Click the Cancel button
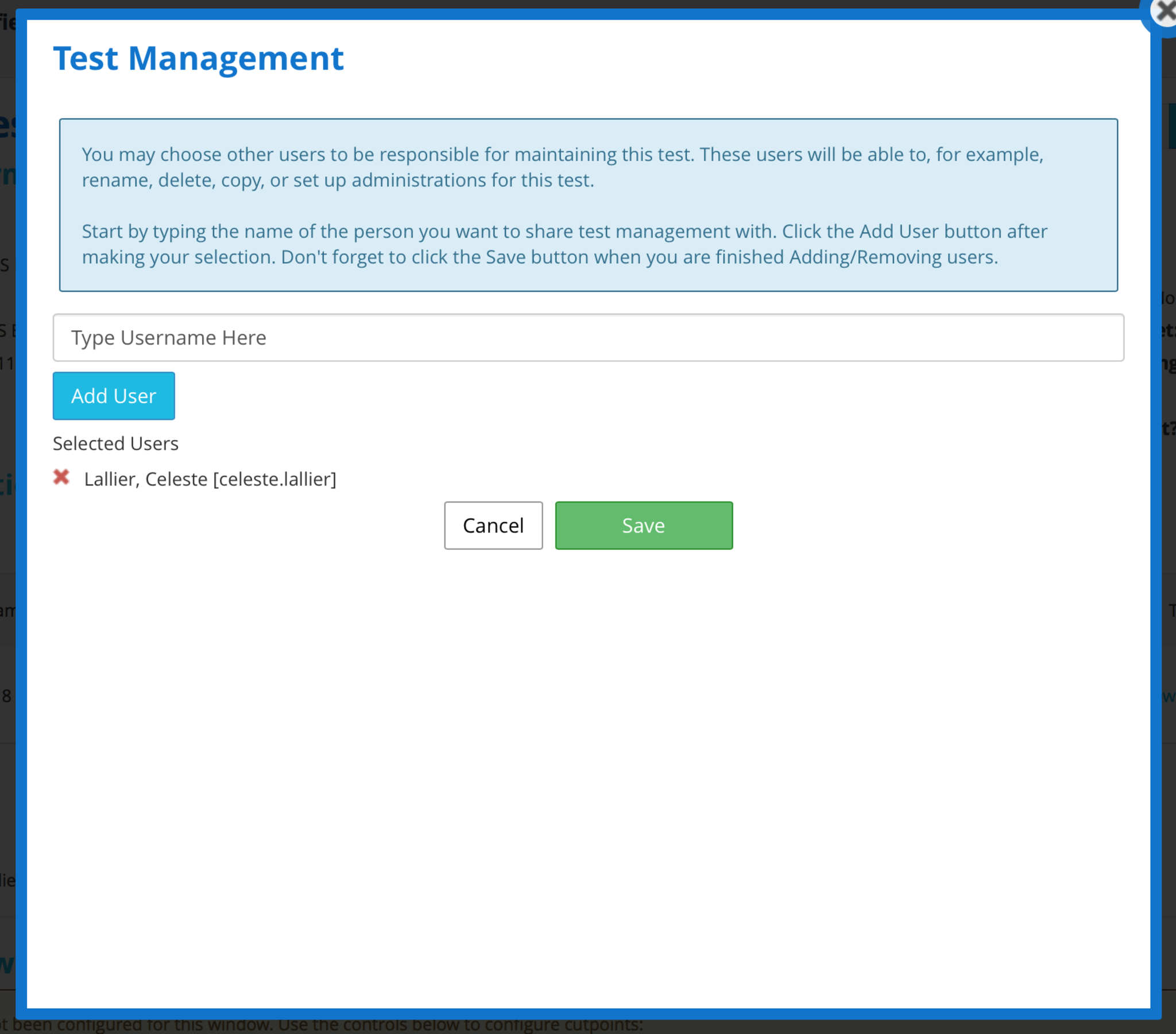This screenshot has width=1176, height=1034. click(493, 525)
